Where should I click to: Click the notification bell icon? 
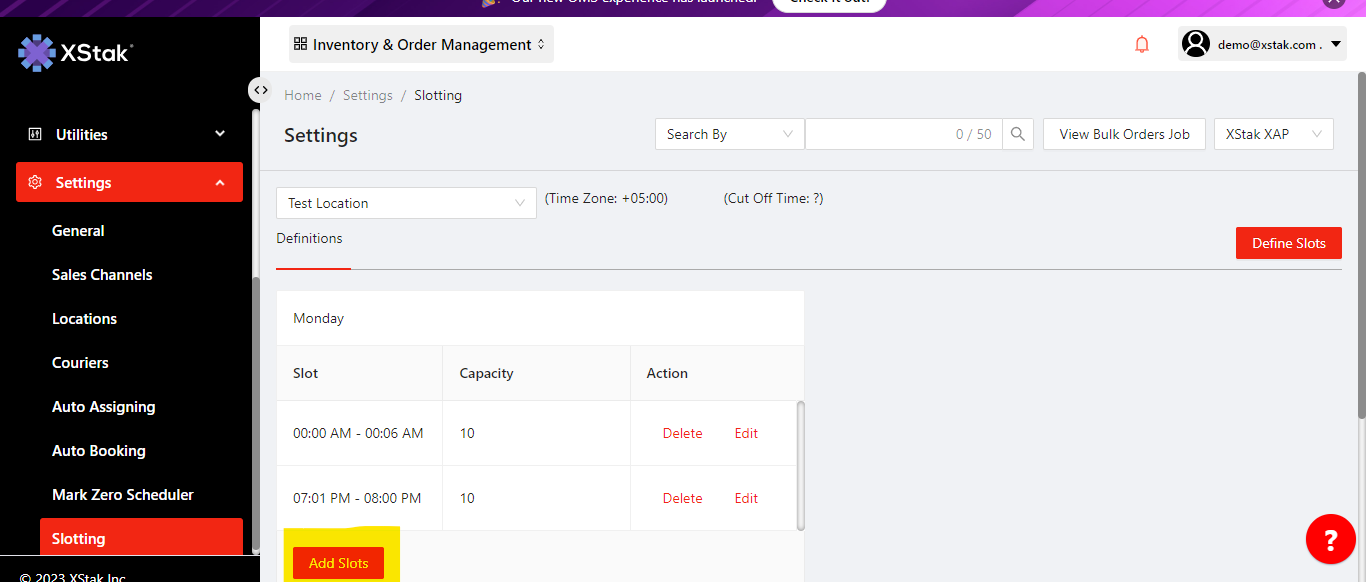click(1142, 44)
